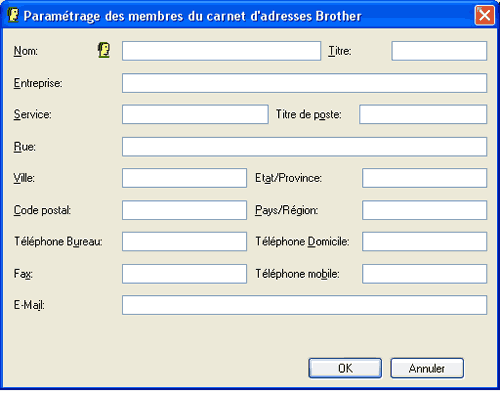Image resolution: width=500 pixels, height=394 pixels.
Task: Click the 'Titre:' label text
Action: [340, 51]
